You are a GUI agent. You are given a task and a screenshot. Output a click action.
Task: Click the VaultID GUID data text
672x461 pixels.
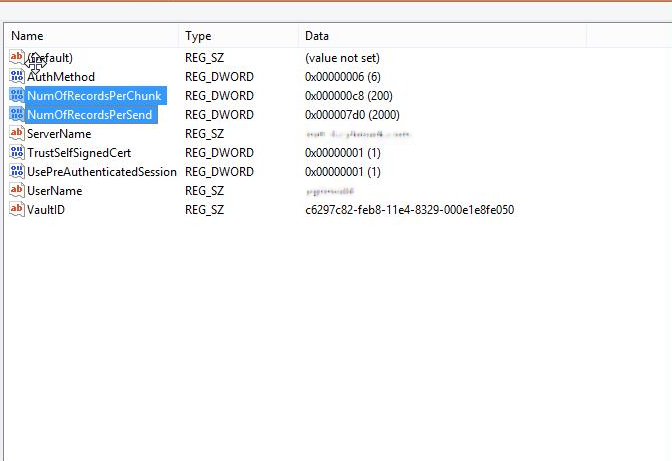(x=409, y=210)
